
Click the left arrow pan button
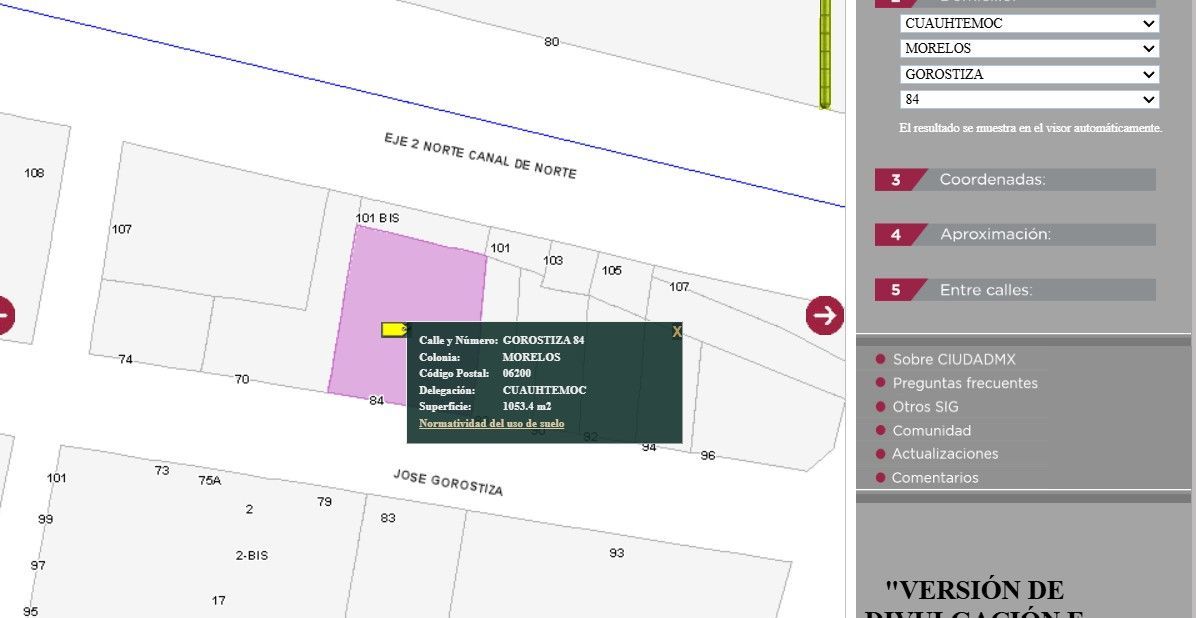(4, 316)
